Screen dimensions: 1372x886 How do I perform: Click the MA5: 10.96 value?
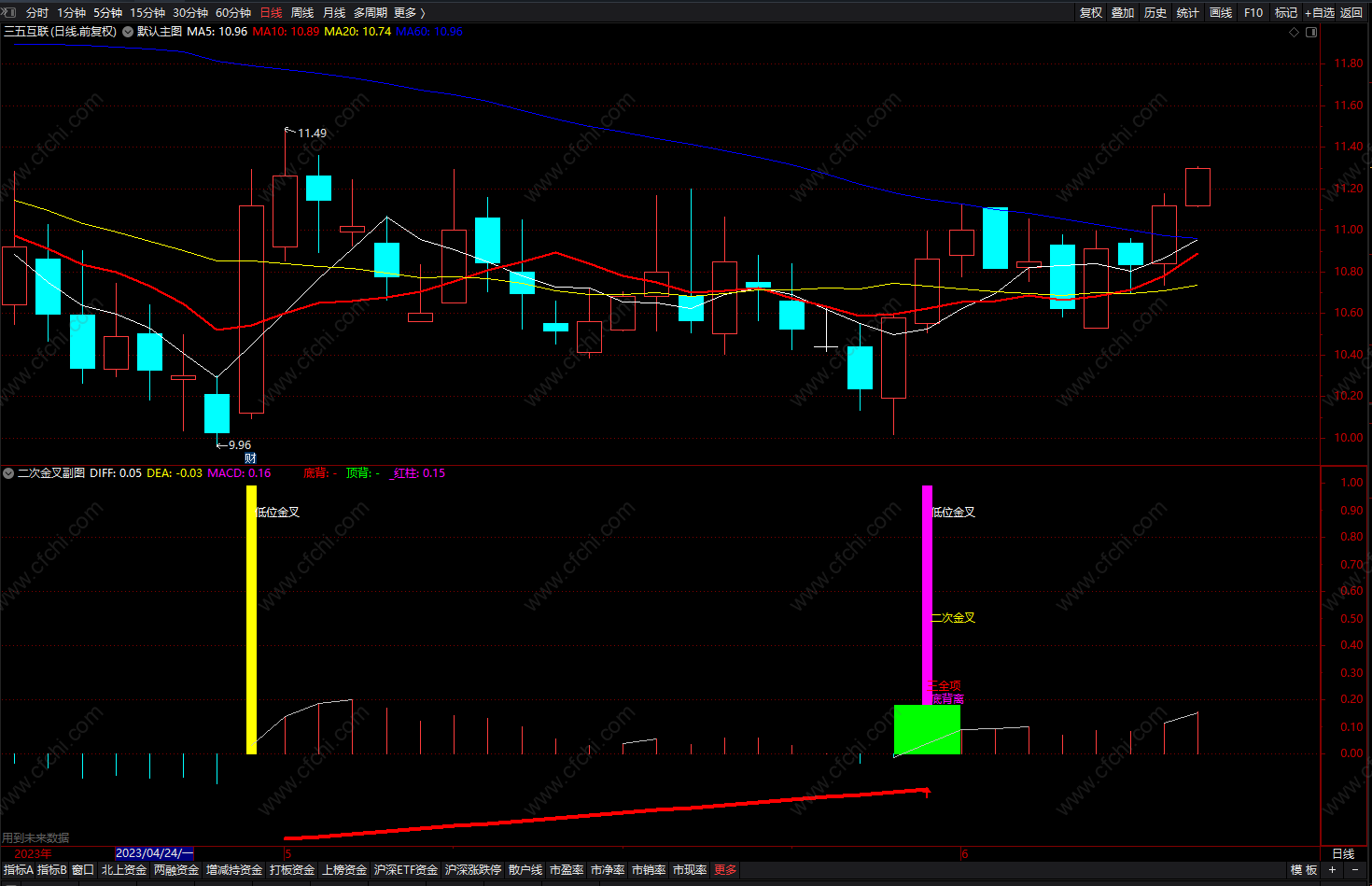click(x=217, y=32)
